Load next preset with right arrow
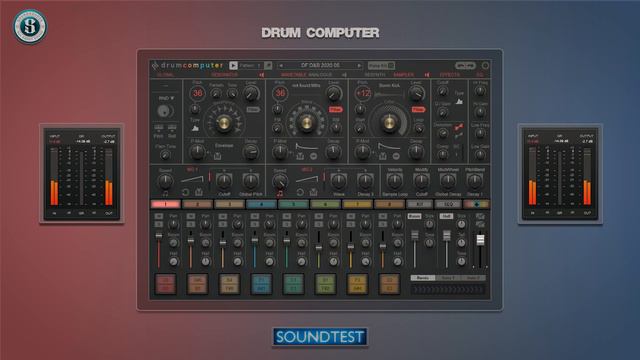This screenshot has width=640, height=360. (x=359, y=65)
